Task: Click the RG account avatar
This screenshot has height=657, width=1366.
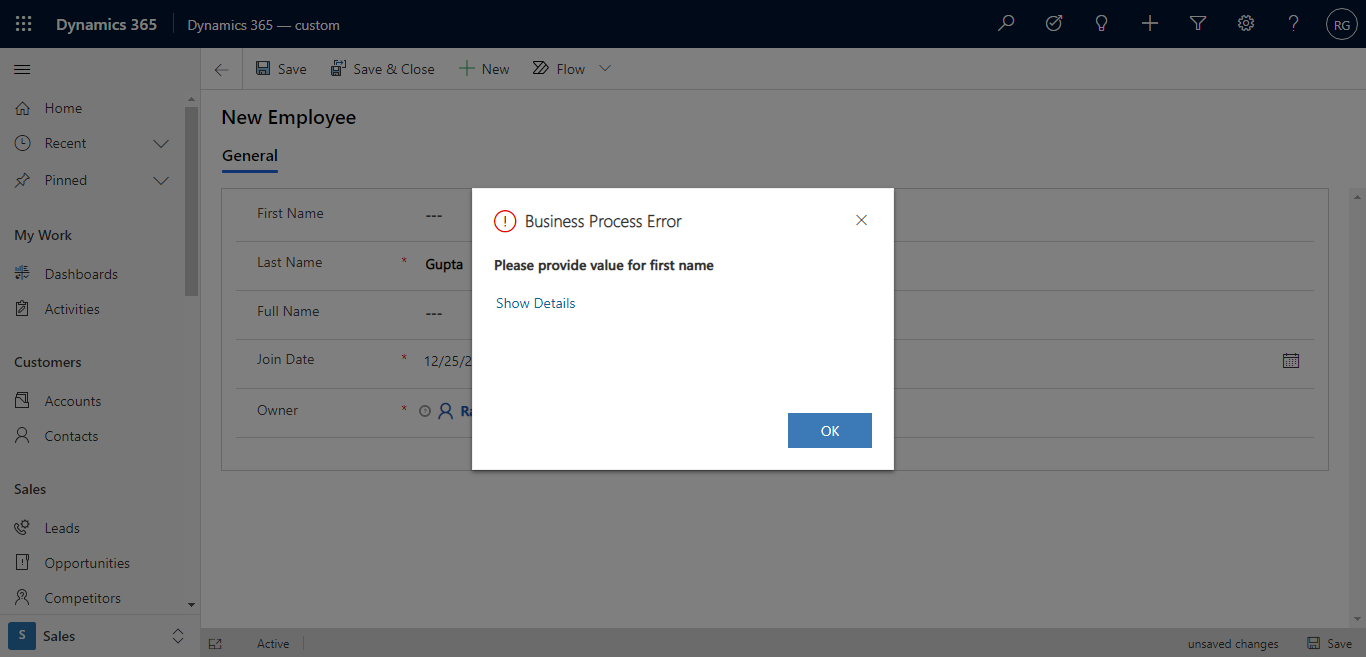Action: (x=1341, y=24)
